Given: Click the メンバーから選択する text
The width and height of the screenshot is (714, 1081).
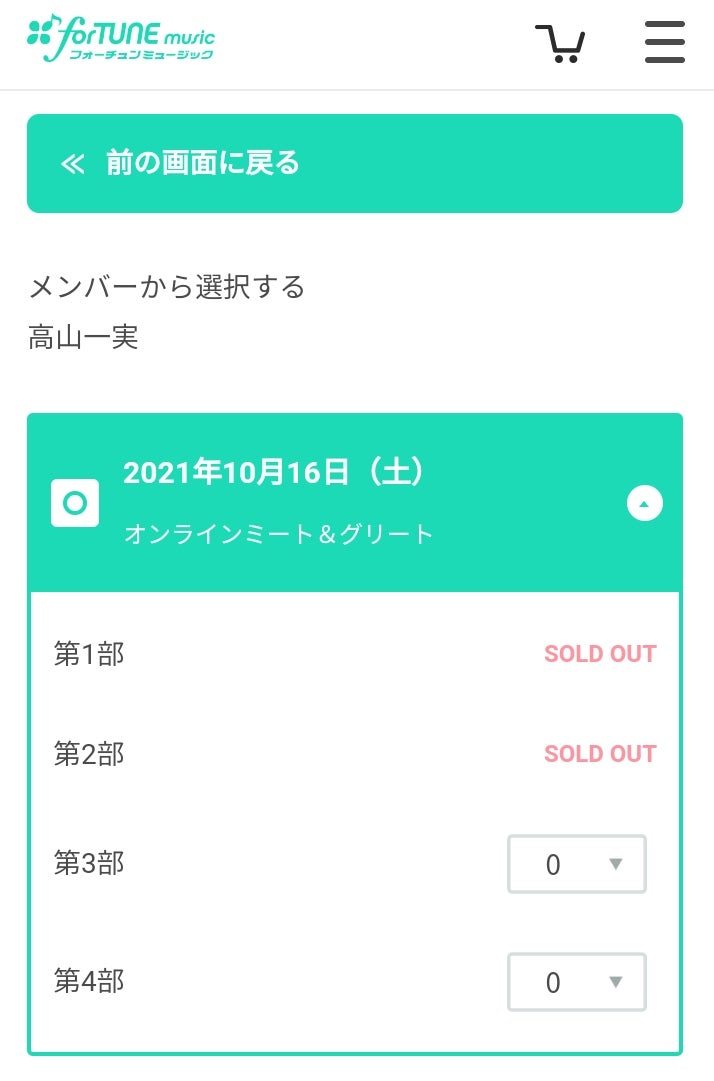Looking at the screenshot, I should pos(167,288).
